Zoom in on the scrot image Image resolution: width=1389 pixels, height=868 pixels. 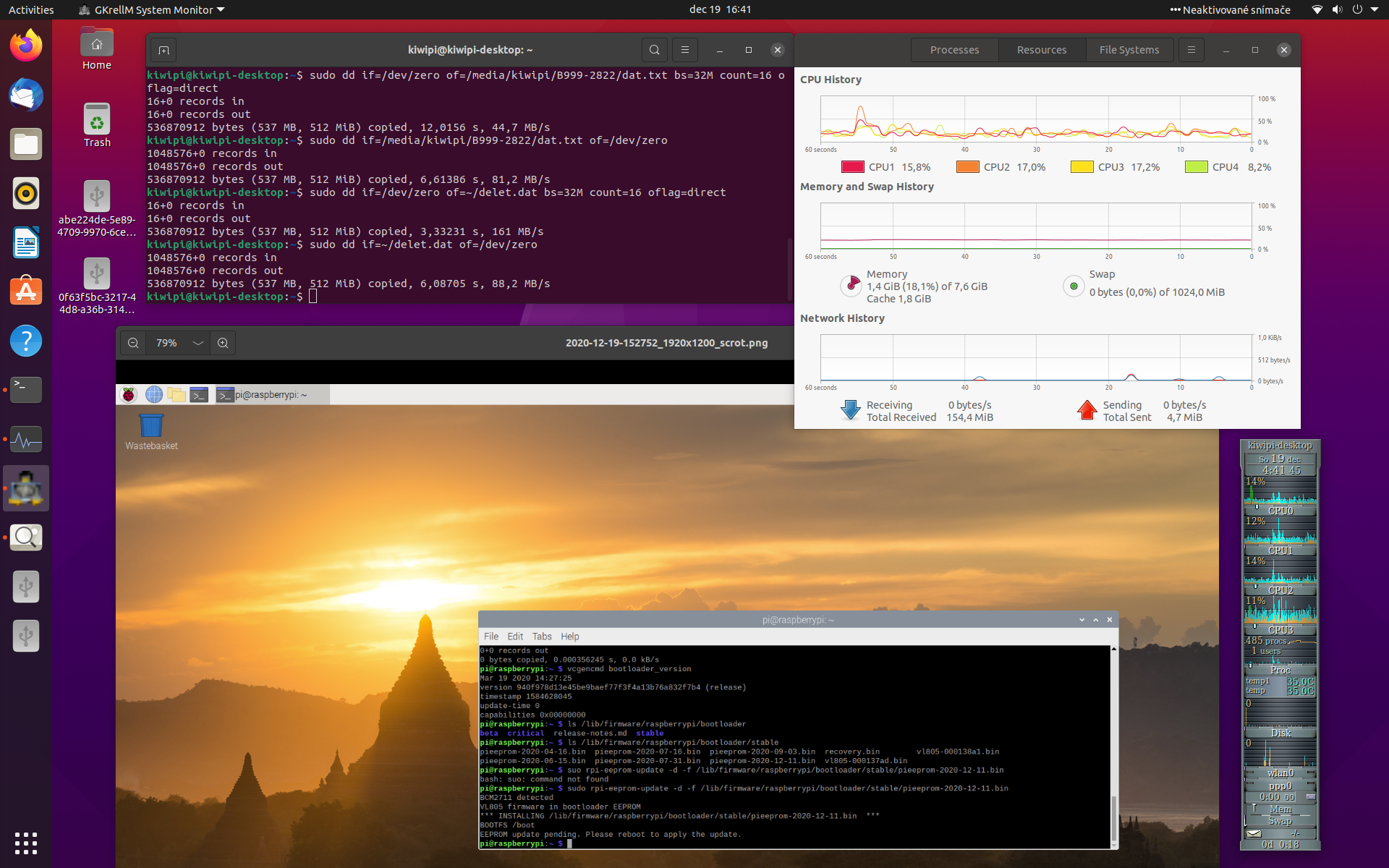pyautogui.click(x=223, y=343)
